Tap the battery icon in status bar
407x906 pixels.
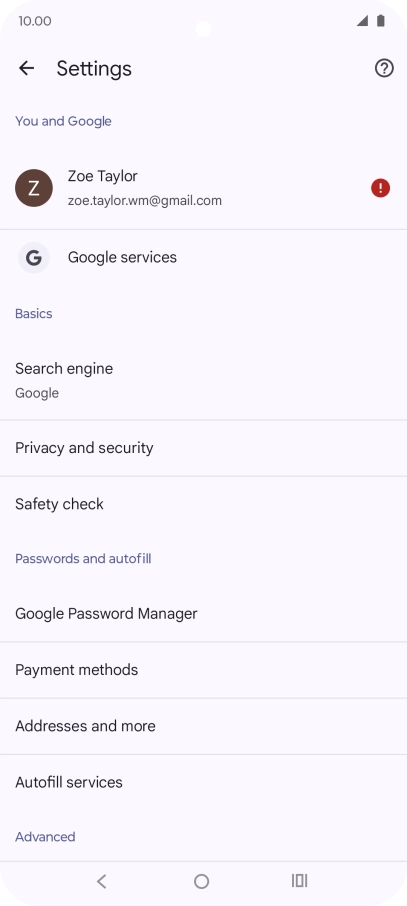[x=380, y=21]
